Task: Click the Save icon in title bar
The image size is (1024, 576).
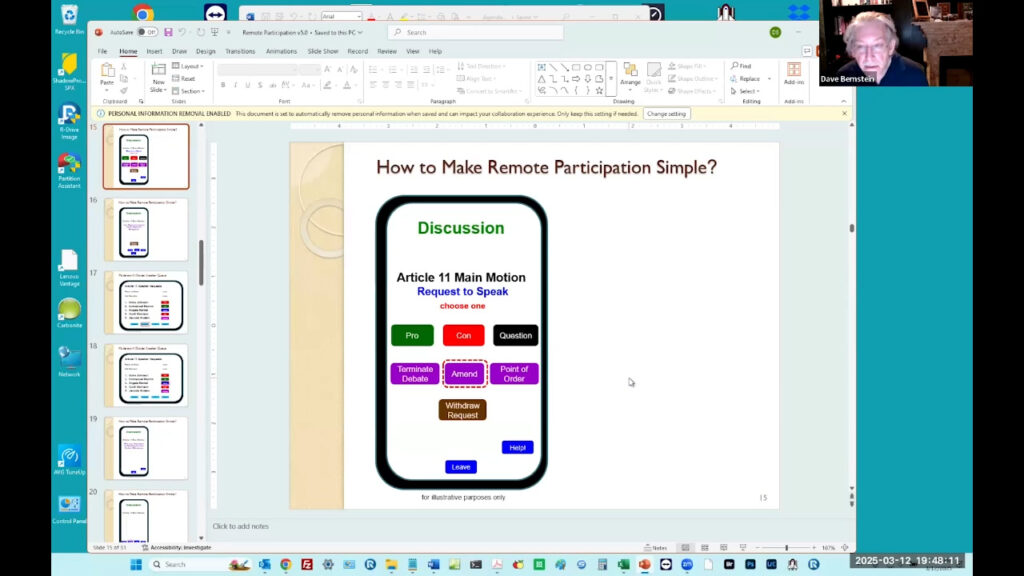Action: tap(168, 32)
